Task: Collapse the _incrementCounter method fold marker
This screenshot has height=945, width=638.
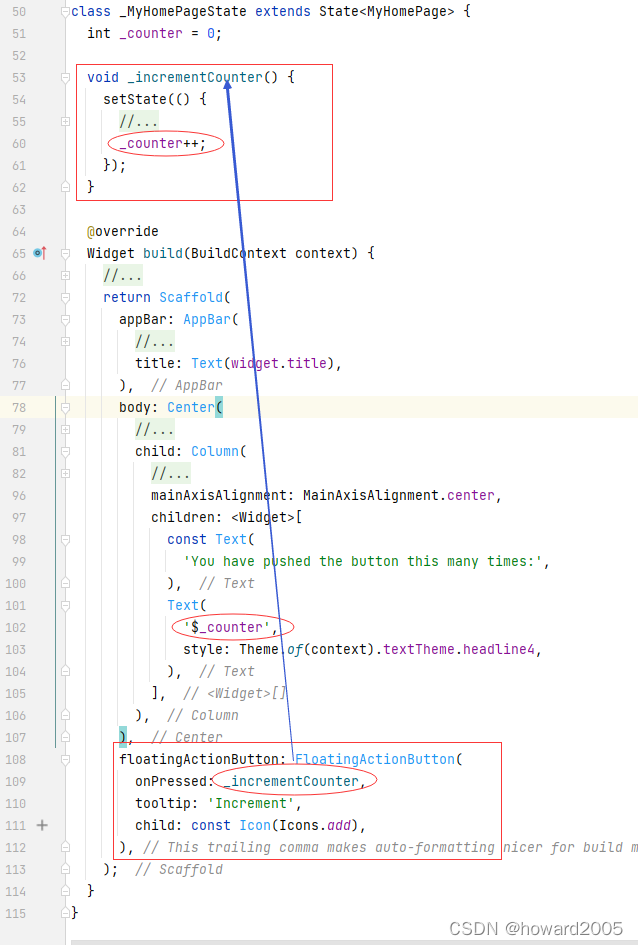Action: [x=65, y=77]
